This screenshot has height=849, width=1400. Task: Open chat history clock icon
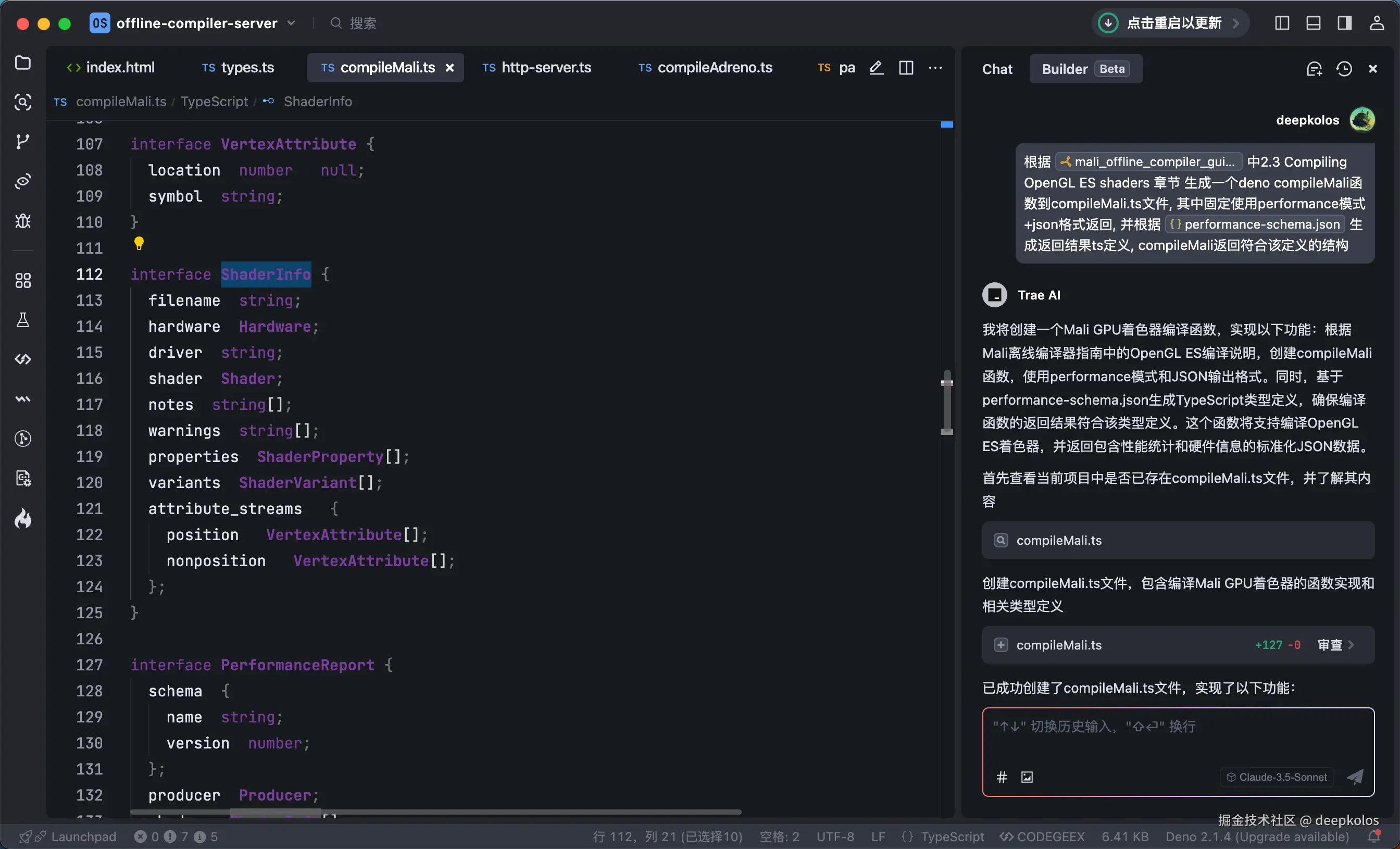[1344, 69]
